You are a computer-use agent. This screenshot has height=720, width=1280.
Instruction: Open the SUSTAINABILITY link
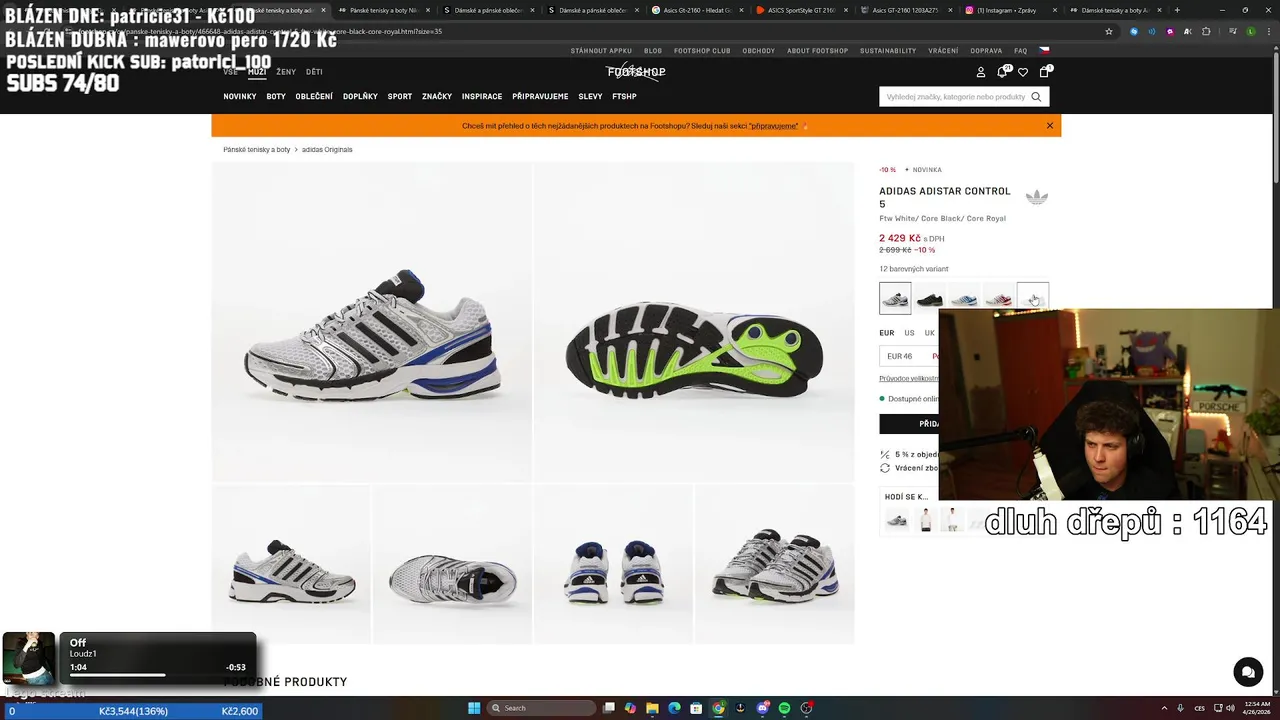(888, 51)
